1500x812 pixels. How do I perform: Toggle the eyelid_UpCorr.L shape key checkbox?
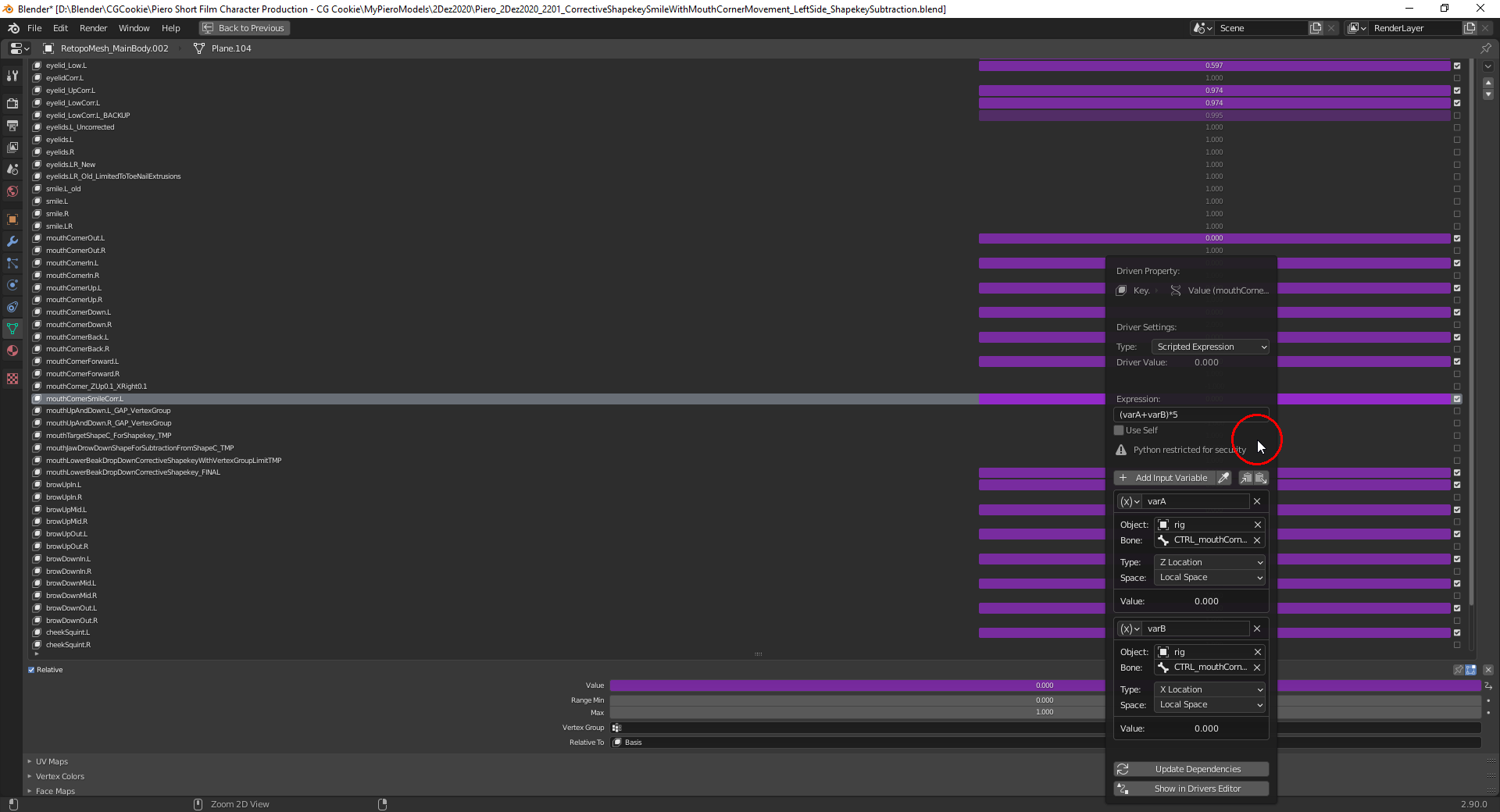point(1457,91)
